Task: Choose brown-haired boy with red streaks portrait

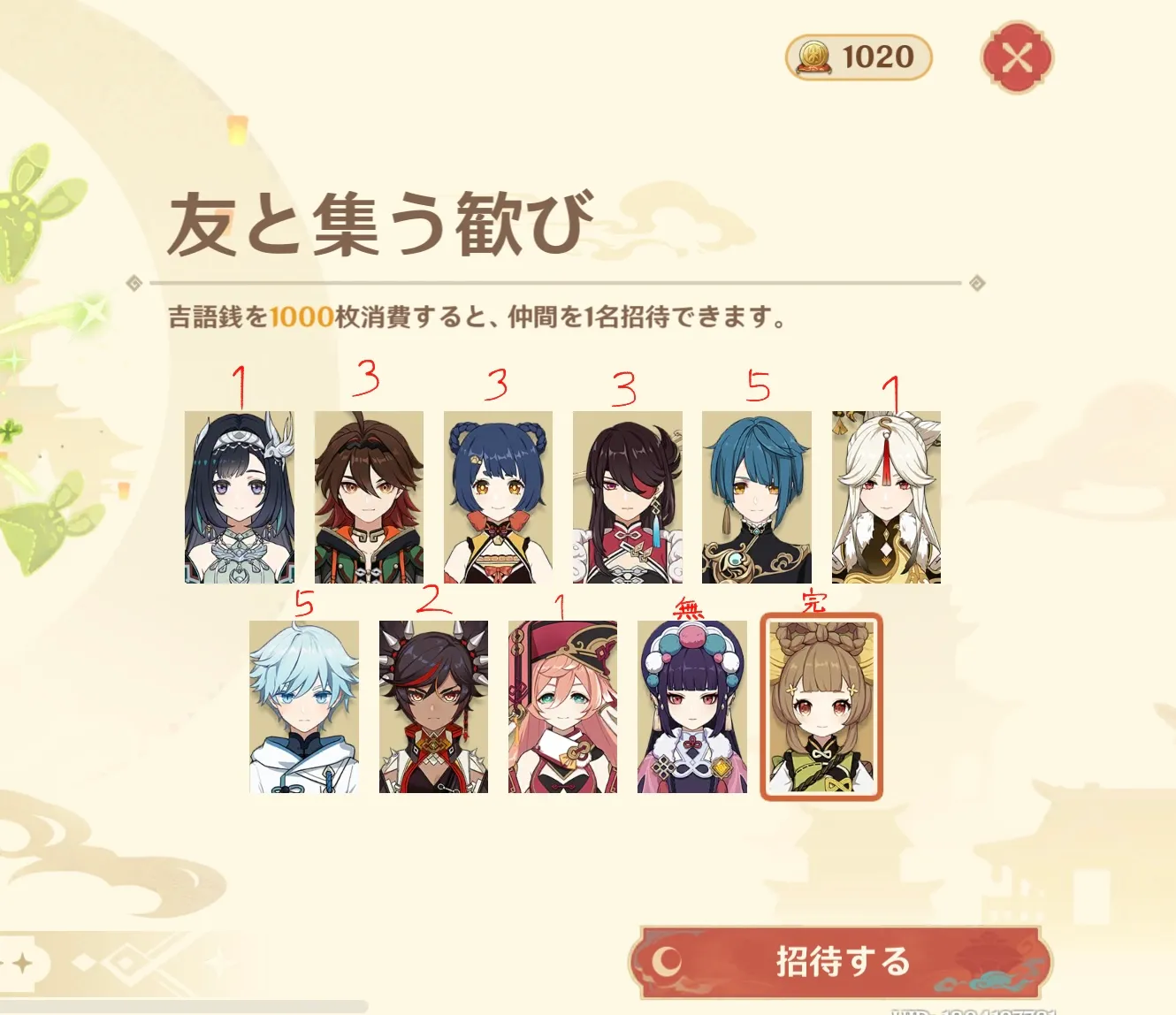Action: coord(369,497)
